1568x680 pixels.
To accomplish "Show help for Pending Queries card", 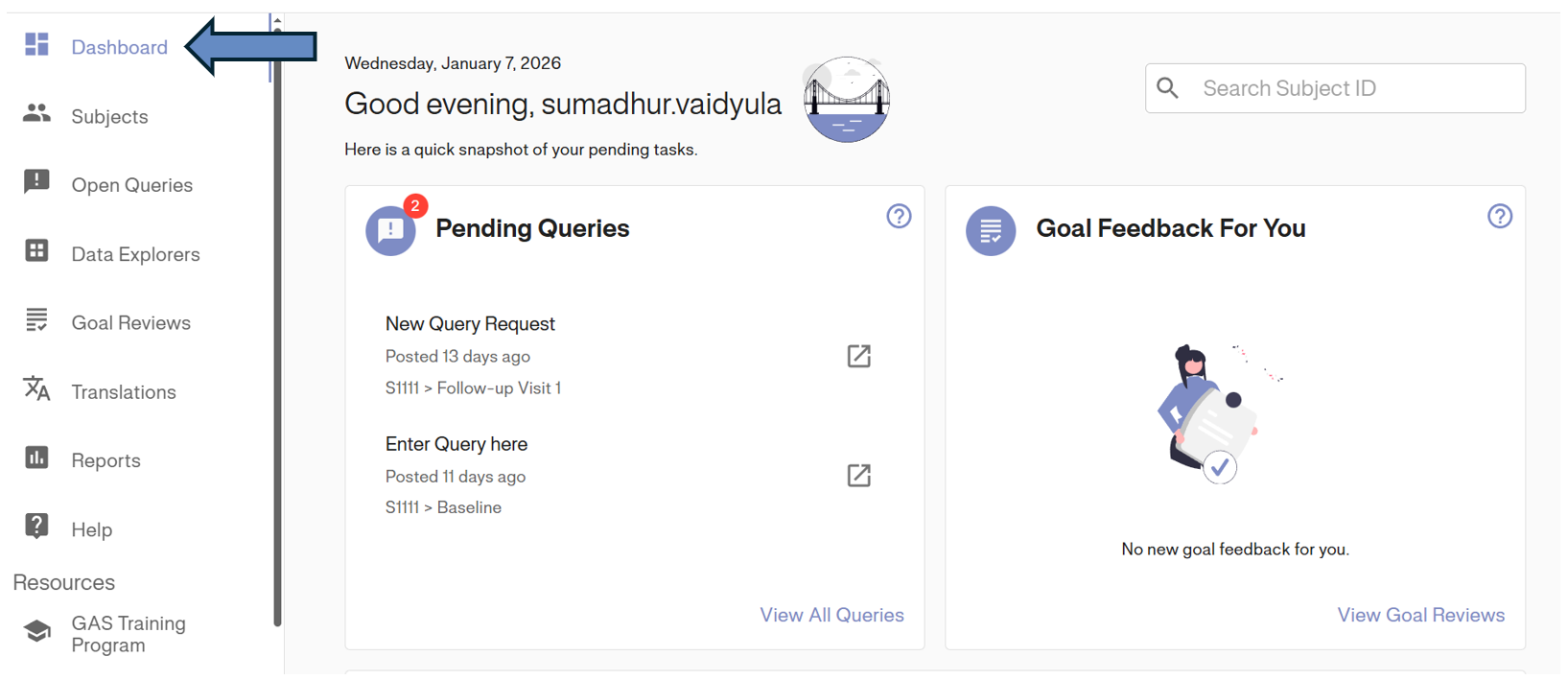I will 899,217.
